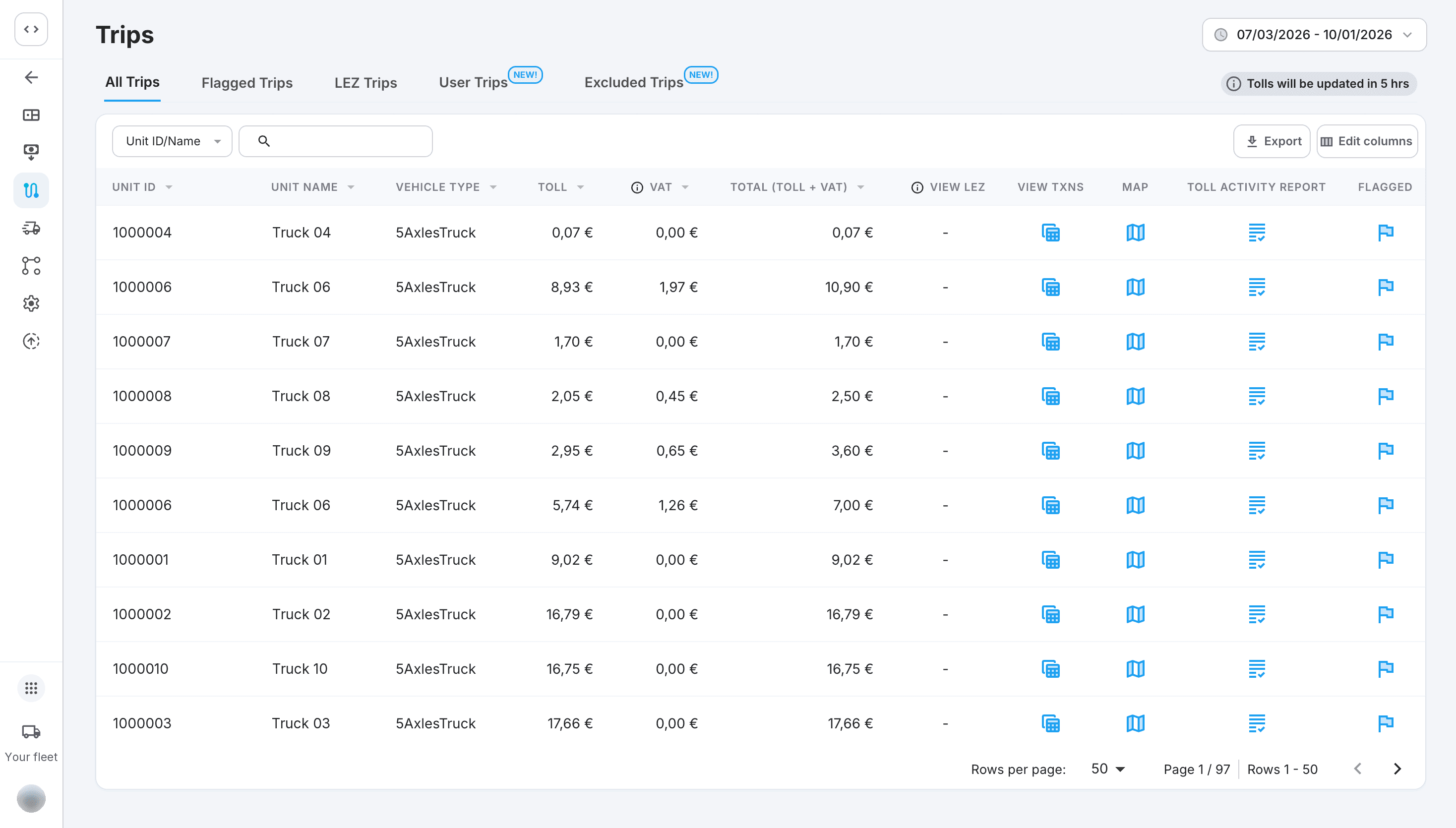The width and height of the screenshot is (1456, 828).
Task: Change rows per page dropdown
Action: tap(1108, 769)
